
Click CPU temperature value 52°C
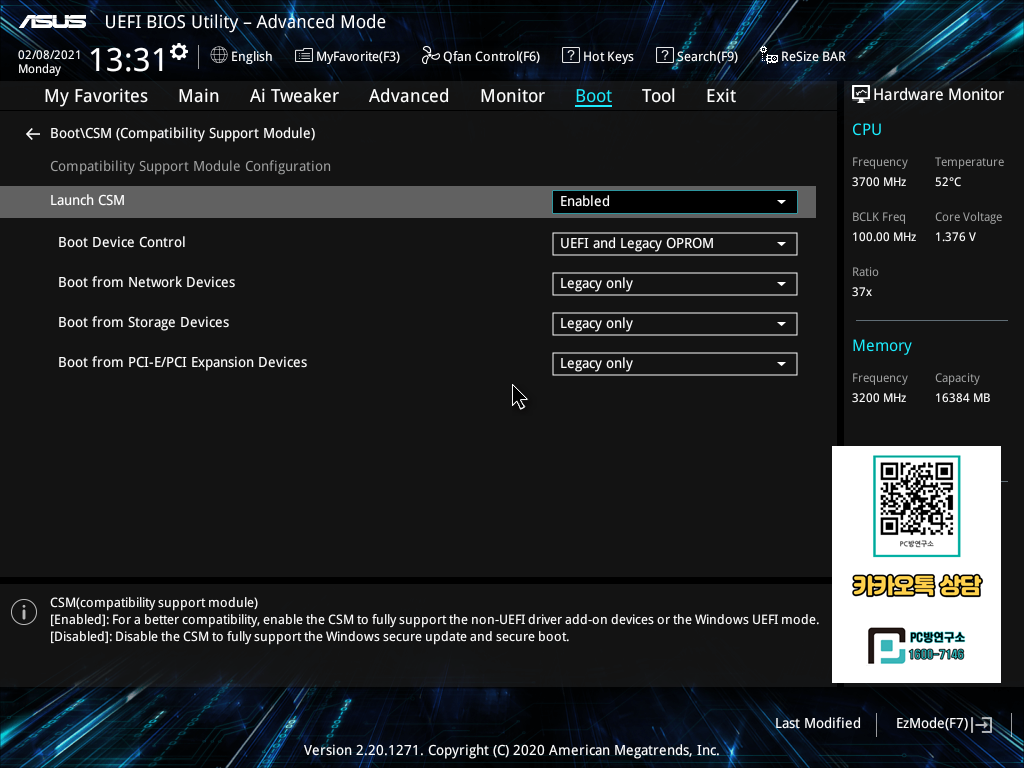click(948, 182)
